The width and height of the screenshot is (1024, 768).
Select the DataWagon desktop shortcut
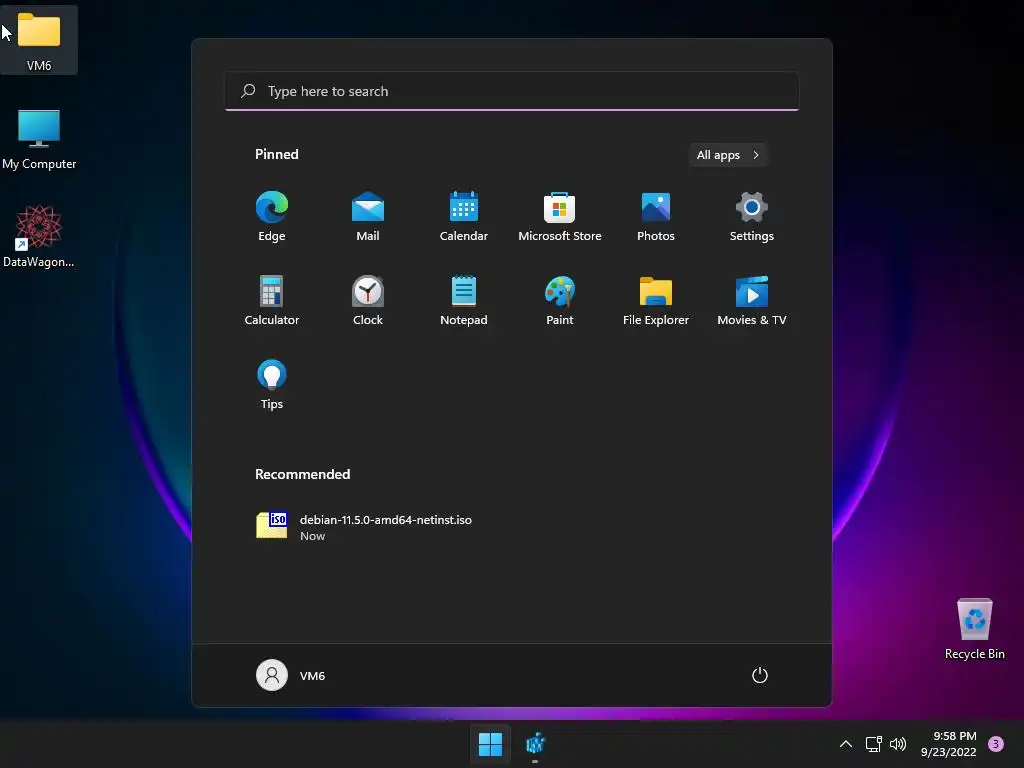39,236
